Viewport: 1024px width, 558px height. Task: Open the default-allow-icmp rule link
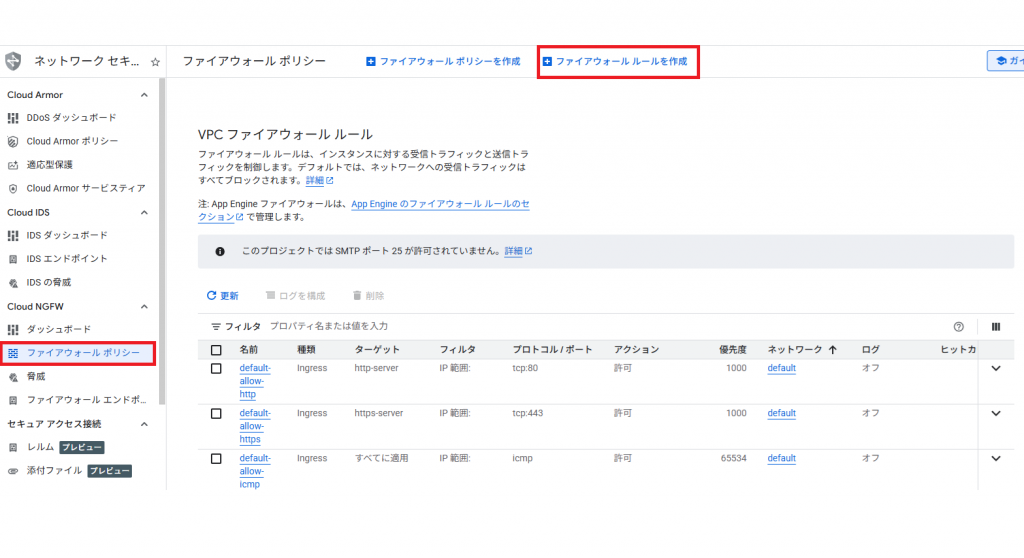tap(253, 471)
